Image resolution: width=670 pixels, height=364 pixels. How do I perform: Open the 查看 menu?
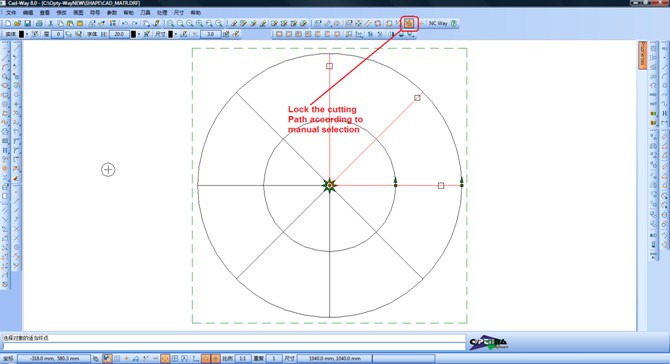[x=45, y=13]
